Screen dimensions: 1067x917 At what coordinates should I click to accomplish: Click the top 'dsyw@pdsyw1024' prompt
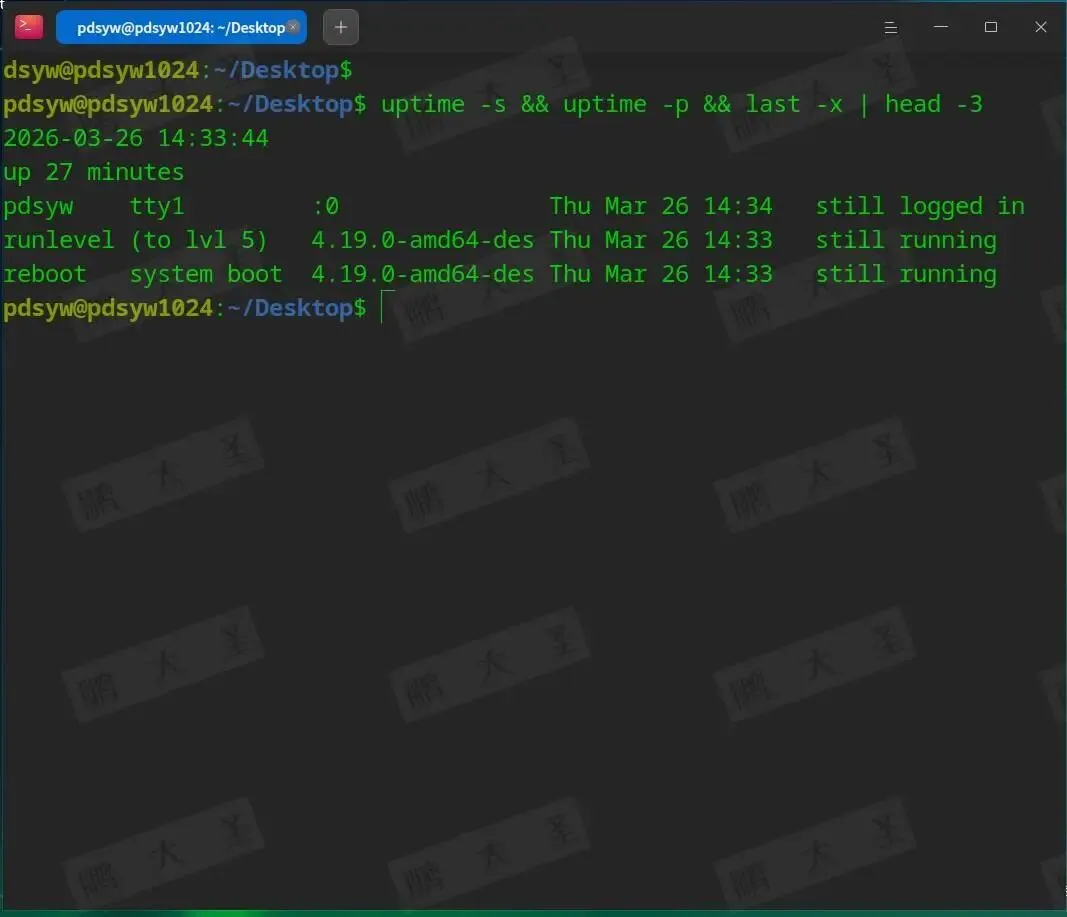pos(101,70)
